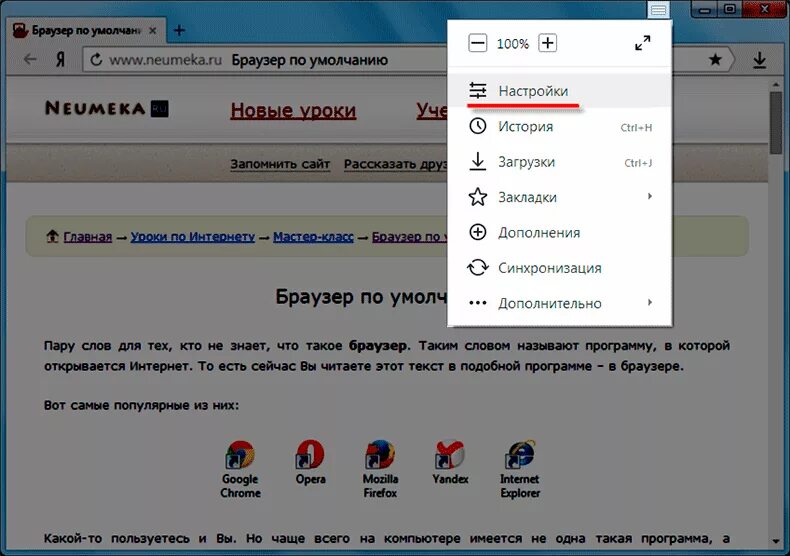Open Загрузки from the menu

click(559, 162)
